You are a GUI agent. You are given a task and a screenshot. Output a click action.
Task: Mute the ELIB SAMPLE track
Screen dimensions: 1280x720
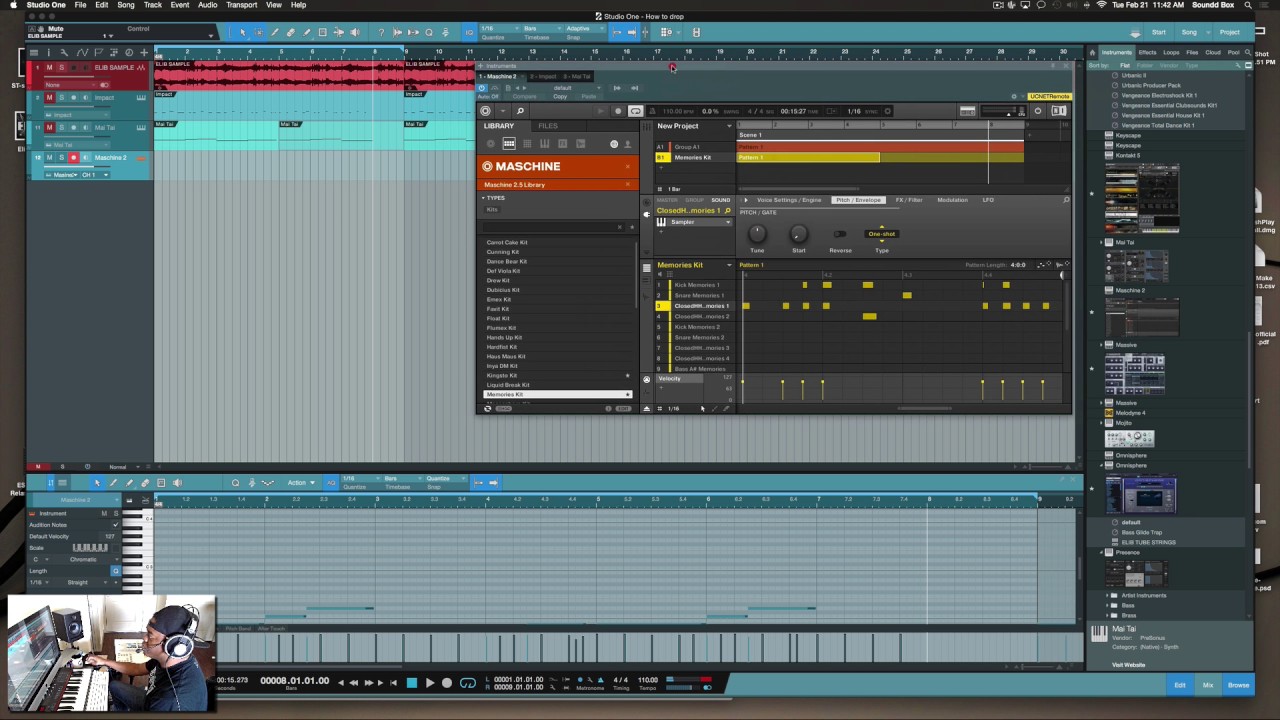pyautogui.click(x=50, y=67)
